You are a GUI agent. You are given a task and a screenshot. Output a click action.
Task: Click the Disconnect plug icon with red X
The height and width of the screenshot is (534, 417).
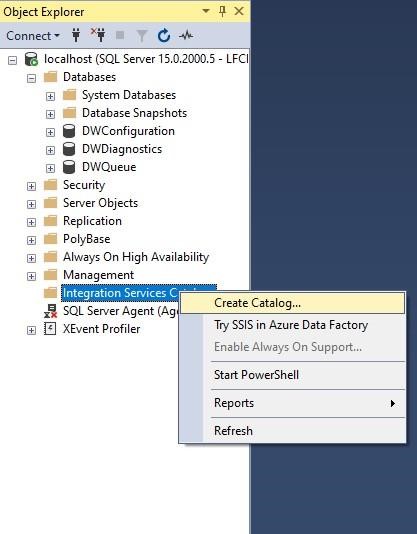click(x=98, y=35)
